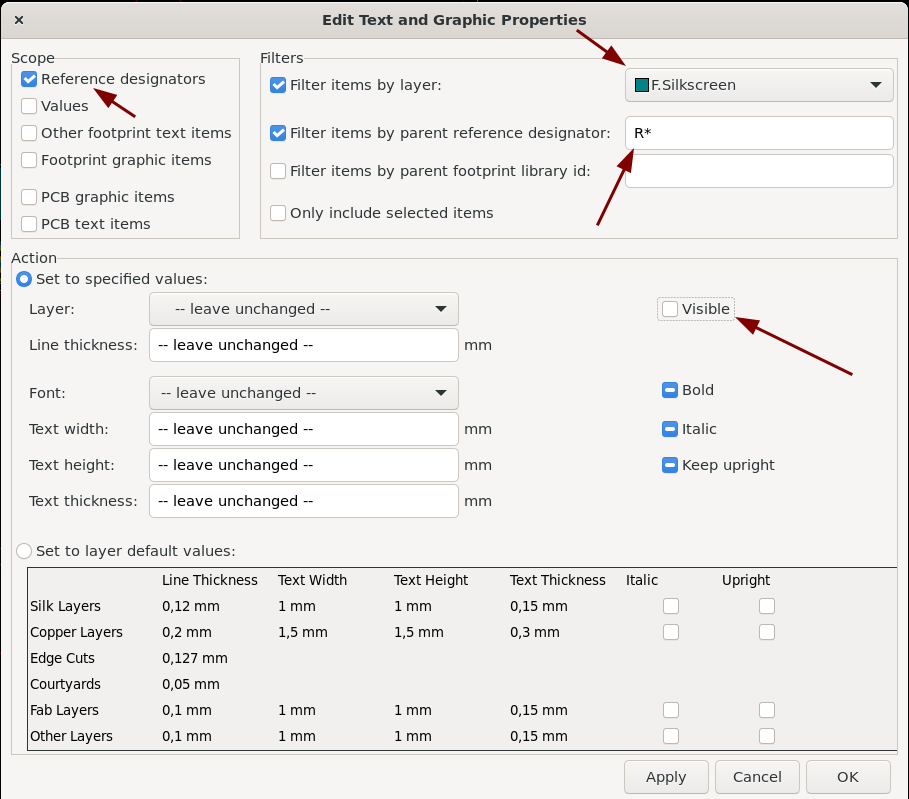909x799 pixels.
Task: Click the F.Silkscreen teal color swatch
Action: coord(641,85)
